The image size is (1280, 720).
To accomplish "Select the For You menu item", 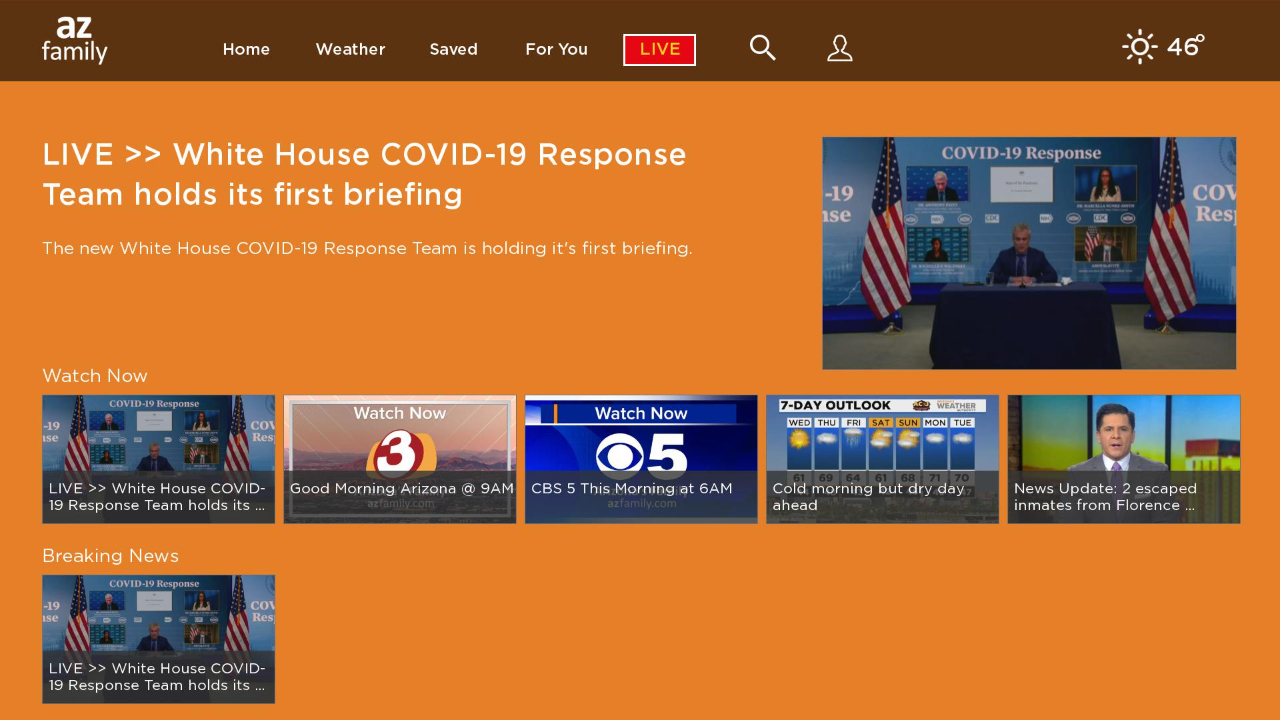I will (557, 49).
